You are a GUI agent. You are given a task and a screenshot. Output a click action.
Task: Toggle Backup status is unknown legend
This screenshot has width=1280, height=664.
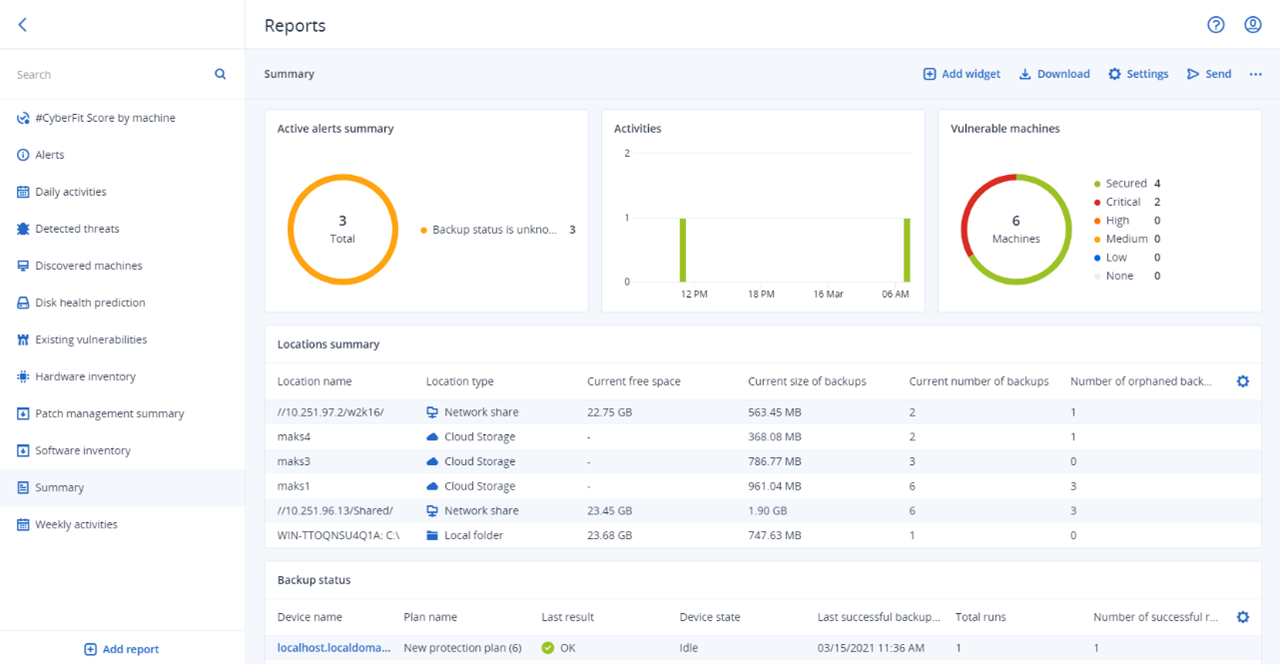point(493,230)
